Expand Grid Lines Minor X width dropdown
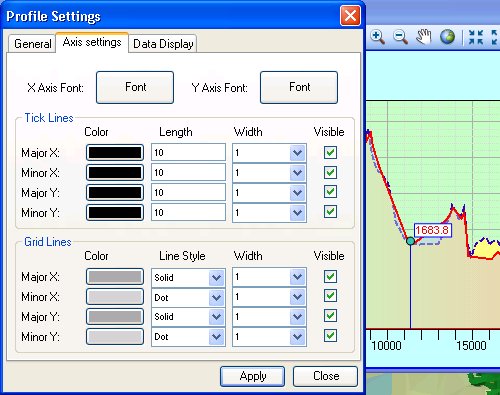Image resolution: width=500 pixels, height=395 pixels. [x=297, y=297]
